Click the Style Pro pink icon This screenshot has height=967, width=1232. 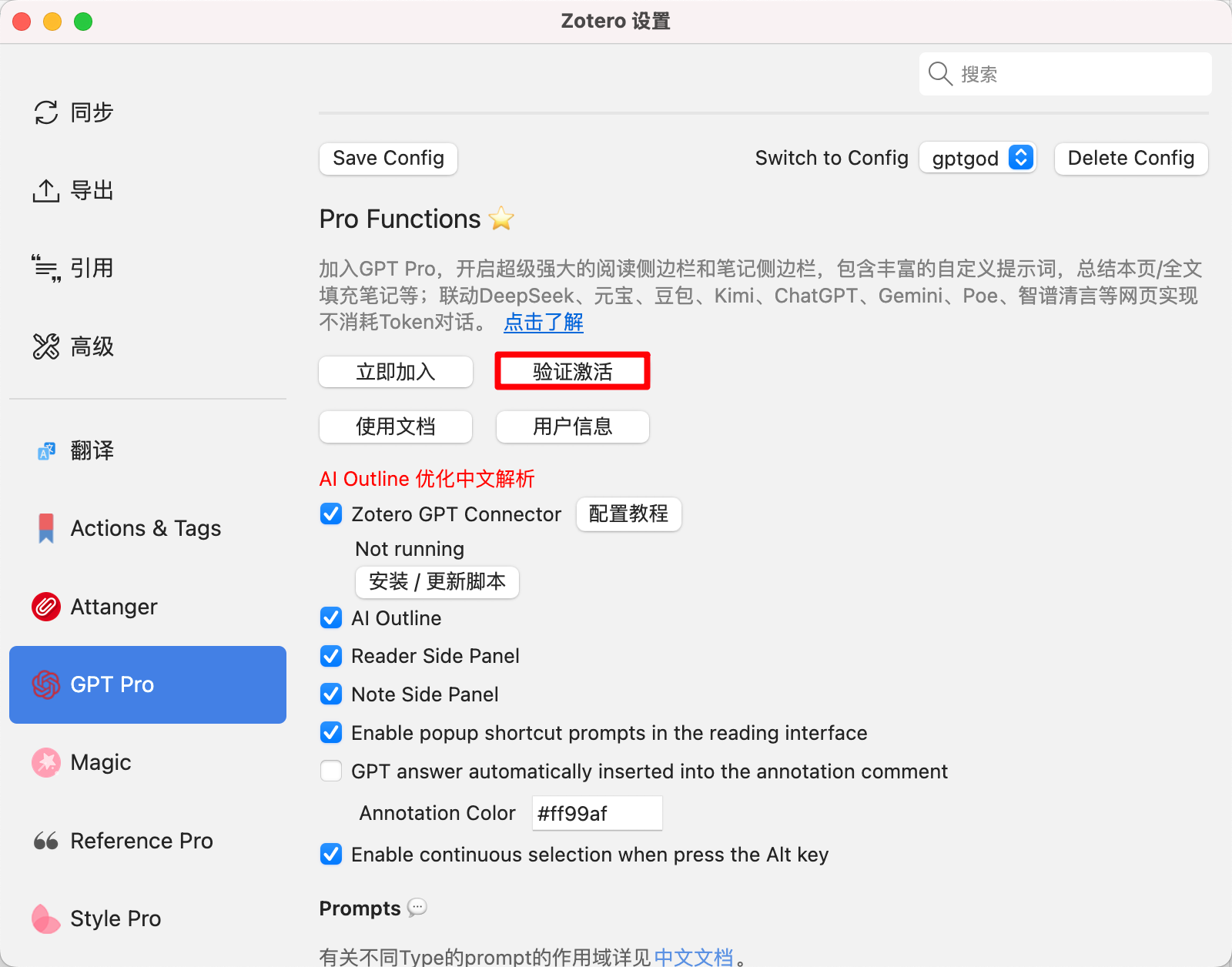point(46,918)
